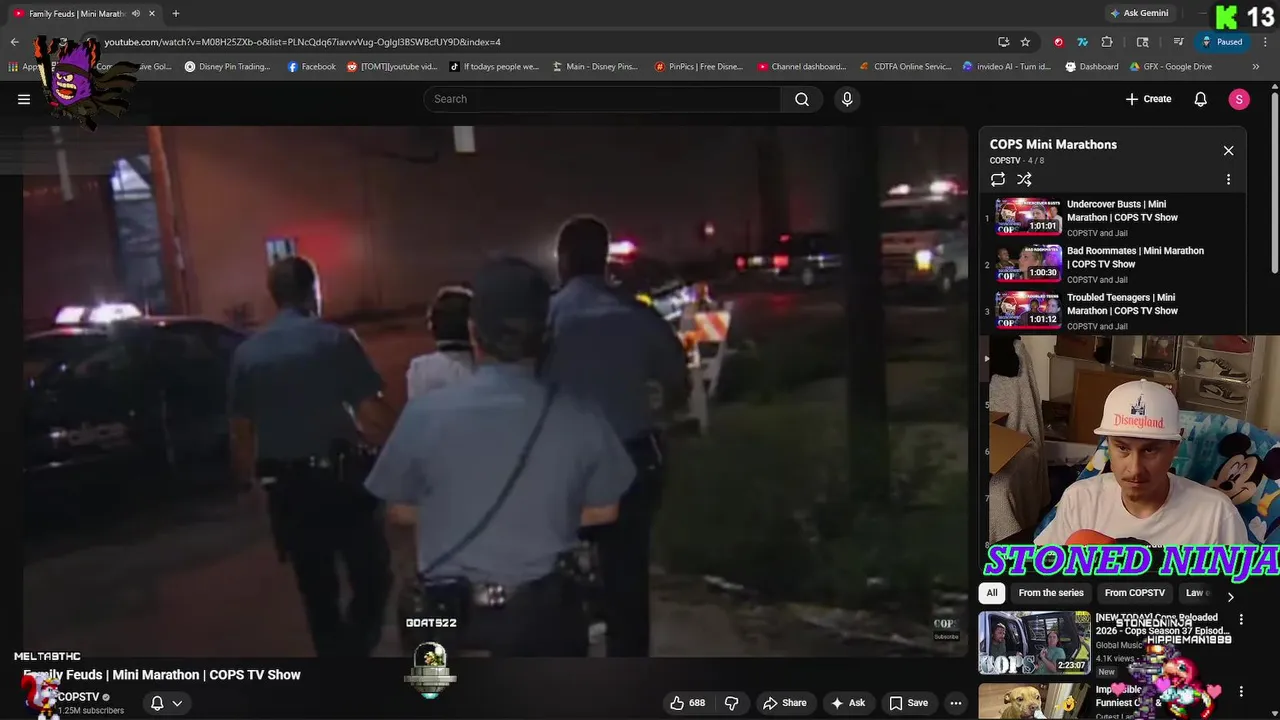Open the Extensions puzzle icon
The image size is (1280, 720).
tap(1107, 42)
